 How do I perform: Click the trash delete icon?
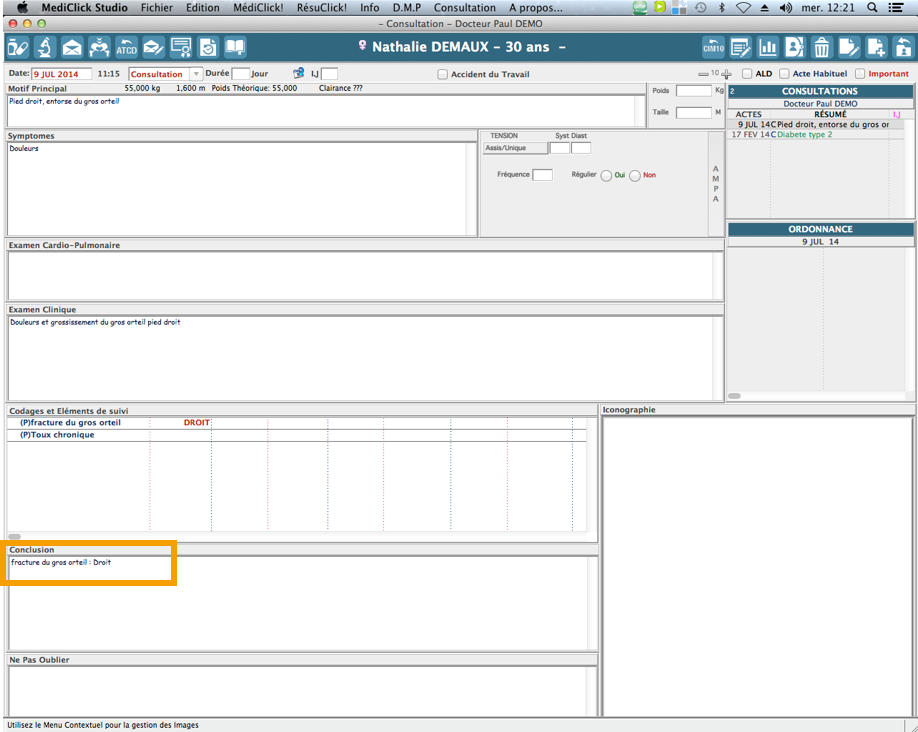821,47
